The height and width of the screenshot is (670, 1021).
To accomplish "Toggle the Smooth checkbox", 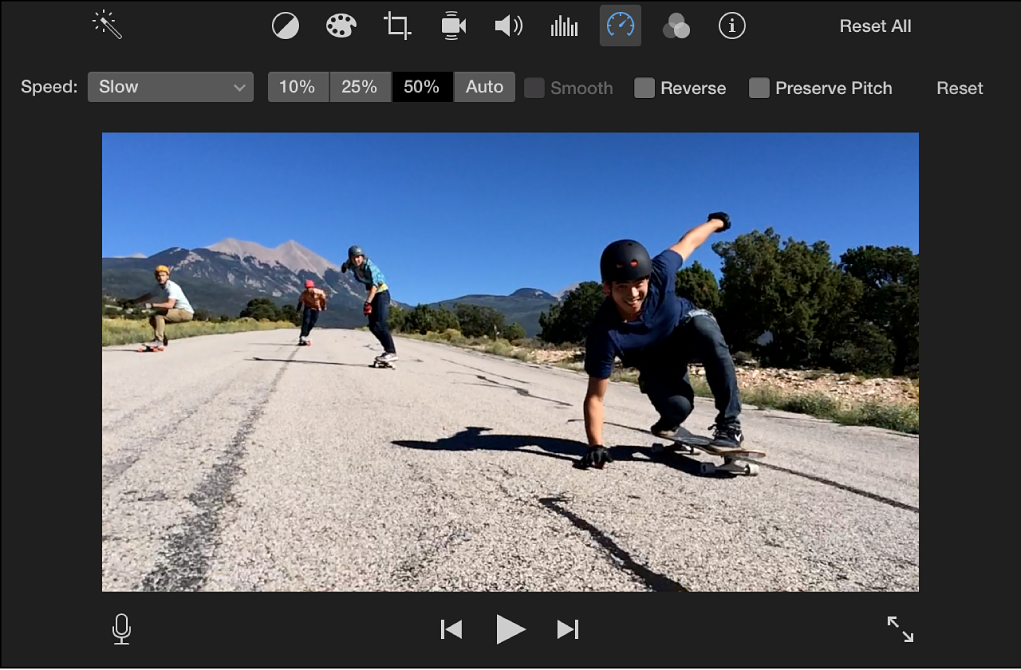I will tap(534, 88).
